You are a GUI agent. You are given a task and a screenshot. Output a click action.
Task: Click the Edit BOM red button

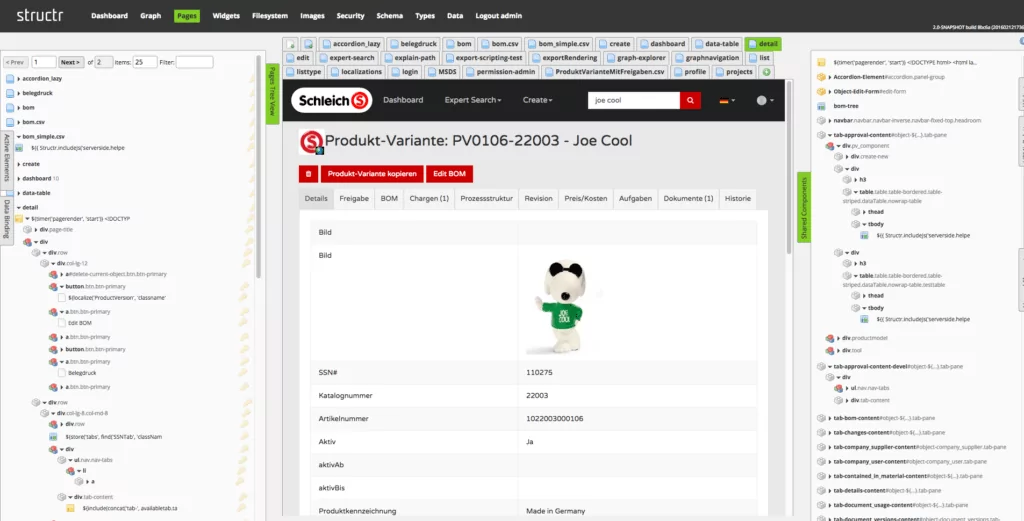449,174
